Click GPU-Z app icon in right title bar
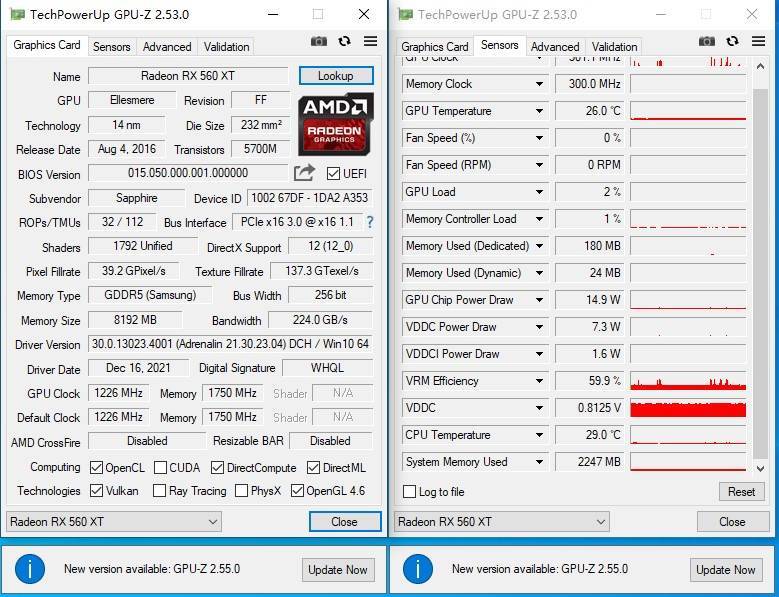Image resolution: width=779 pixels, height=597 pixels. (x=405, y=14)
